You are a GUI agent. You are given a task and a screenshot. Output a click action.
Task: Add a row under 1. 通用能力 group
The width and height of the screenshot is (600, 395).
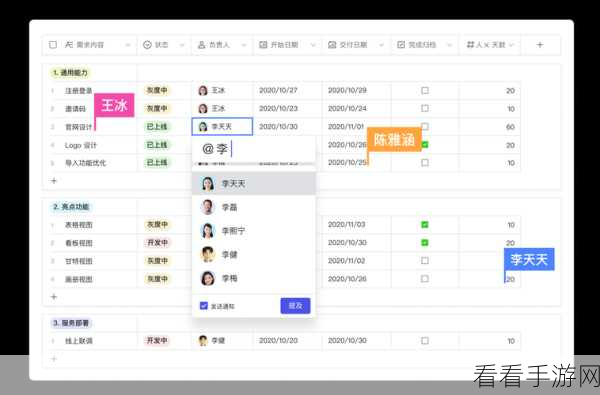[54, 181]
